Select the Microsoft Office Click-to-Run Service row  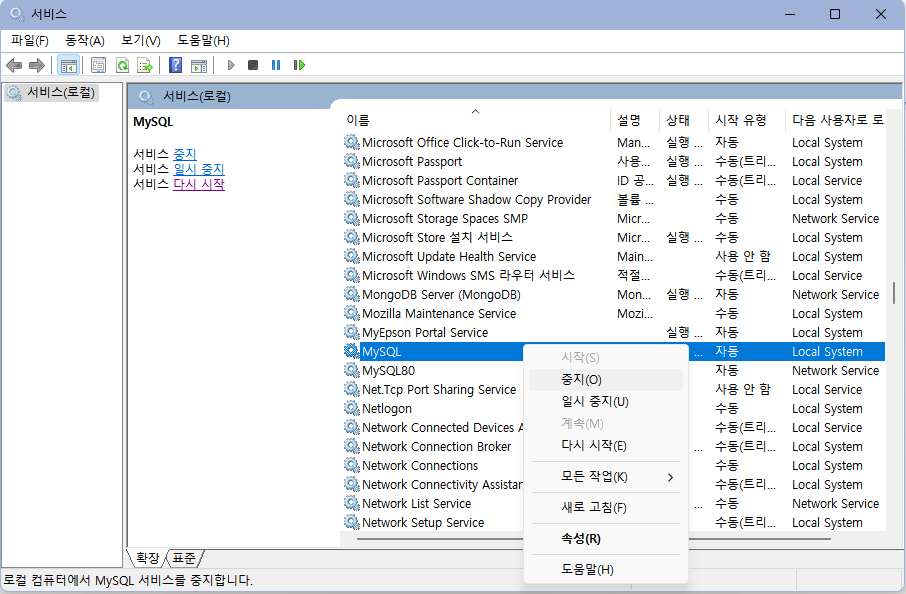coord(613,142)
